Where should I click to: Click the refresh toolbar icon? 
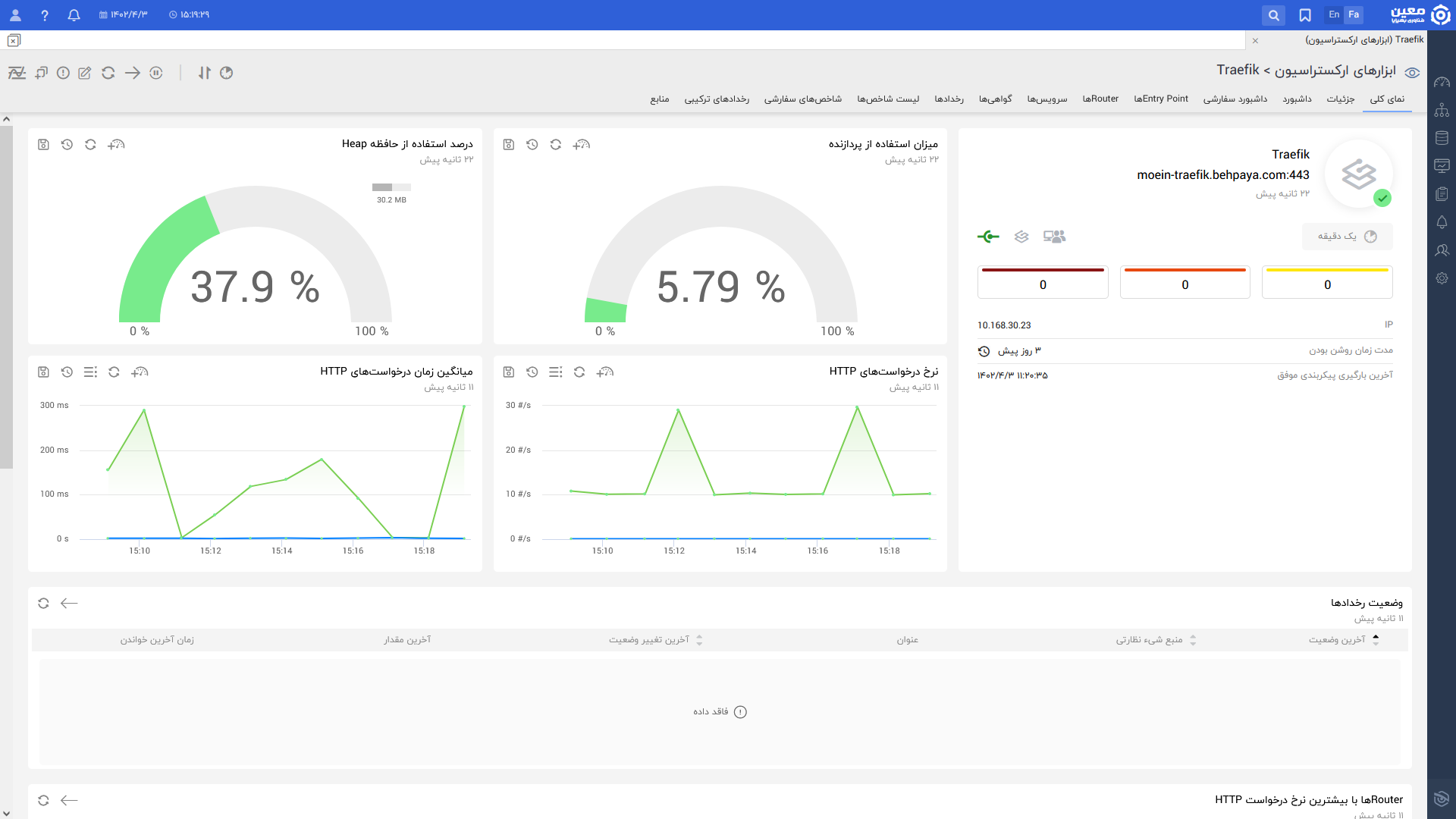pos(108,73)
